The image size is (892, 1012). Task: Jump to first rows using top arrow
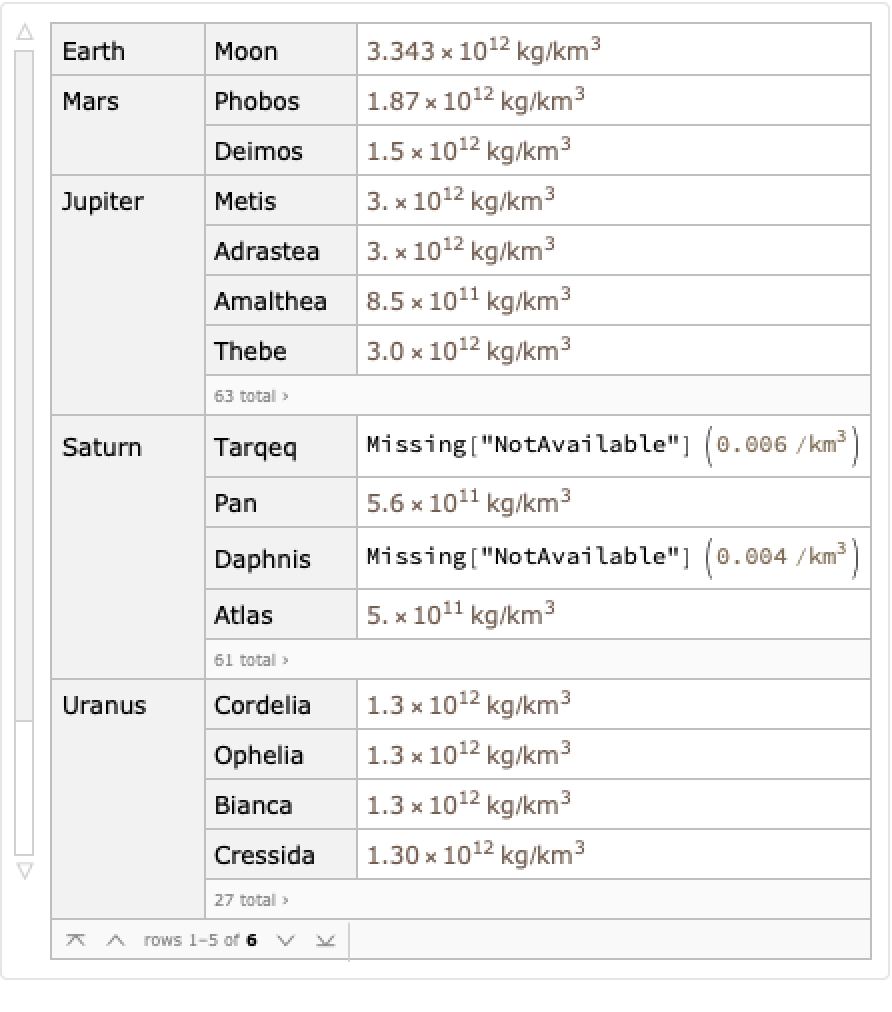pos(76,940)
